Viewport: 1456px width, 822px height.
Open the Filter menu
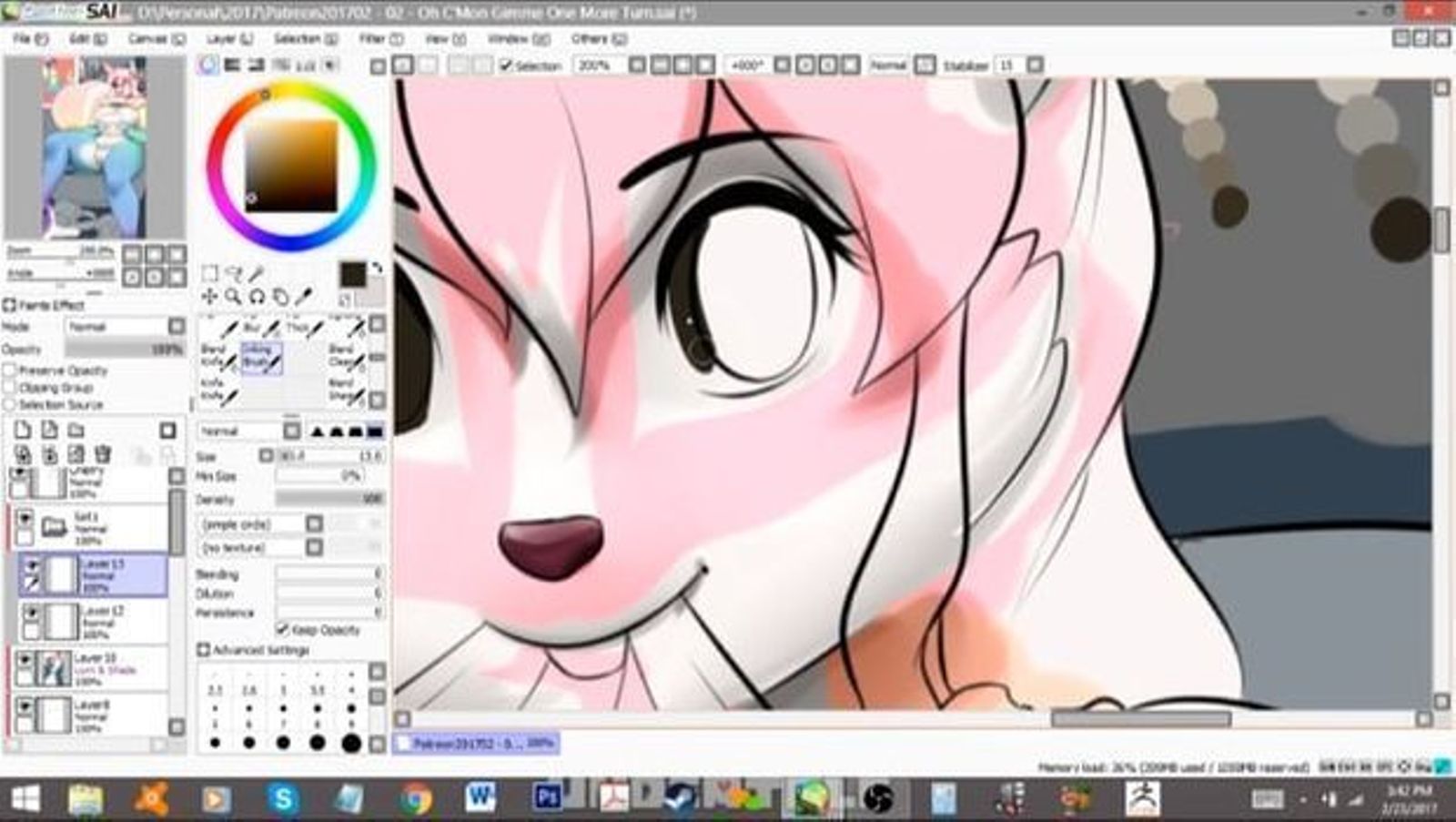coord(380,39)
